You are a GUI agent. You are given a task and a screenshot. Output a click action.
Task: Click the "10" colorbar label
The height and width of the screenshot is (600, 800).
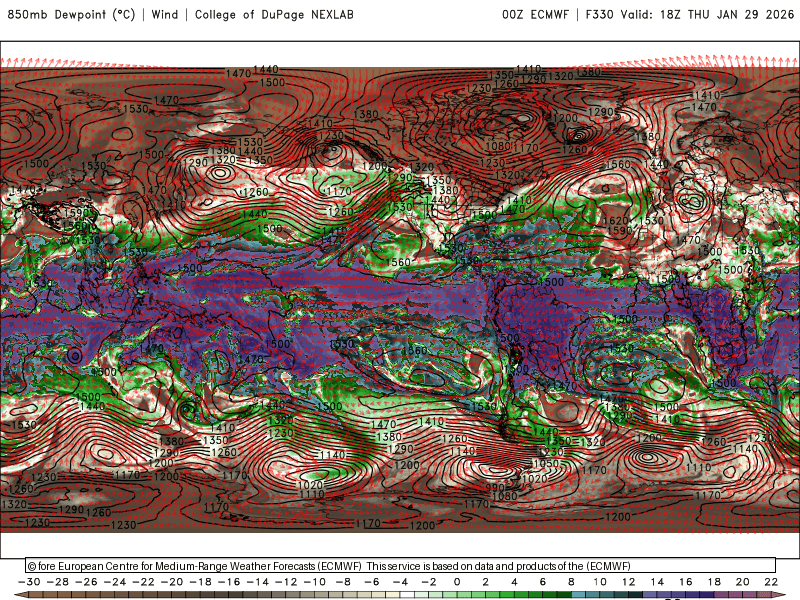600,582
